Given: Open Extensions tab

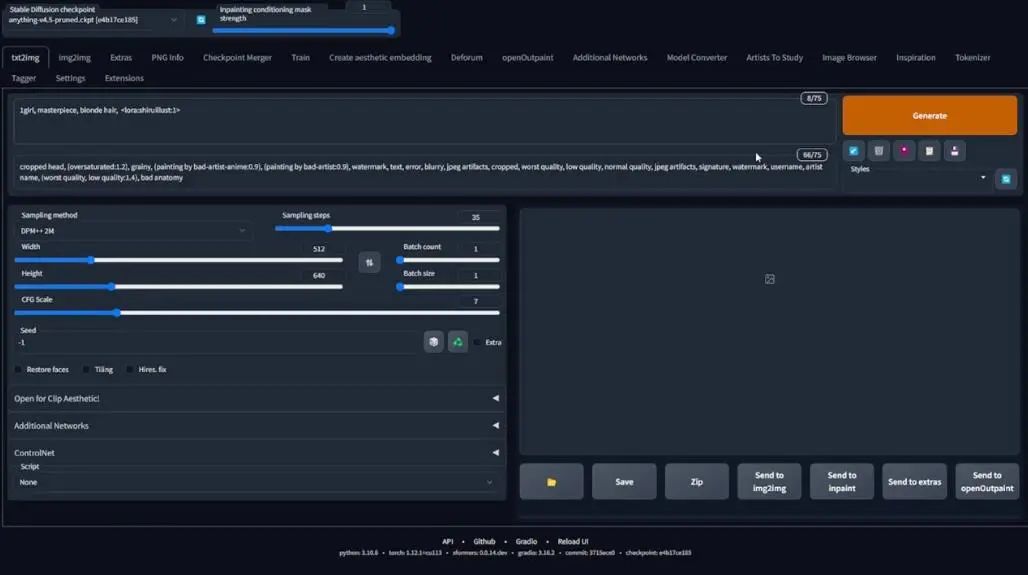Looking at the screenshot, I should pyautogui.click(x=124, y=78).
